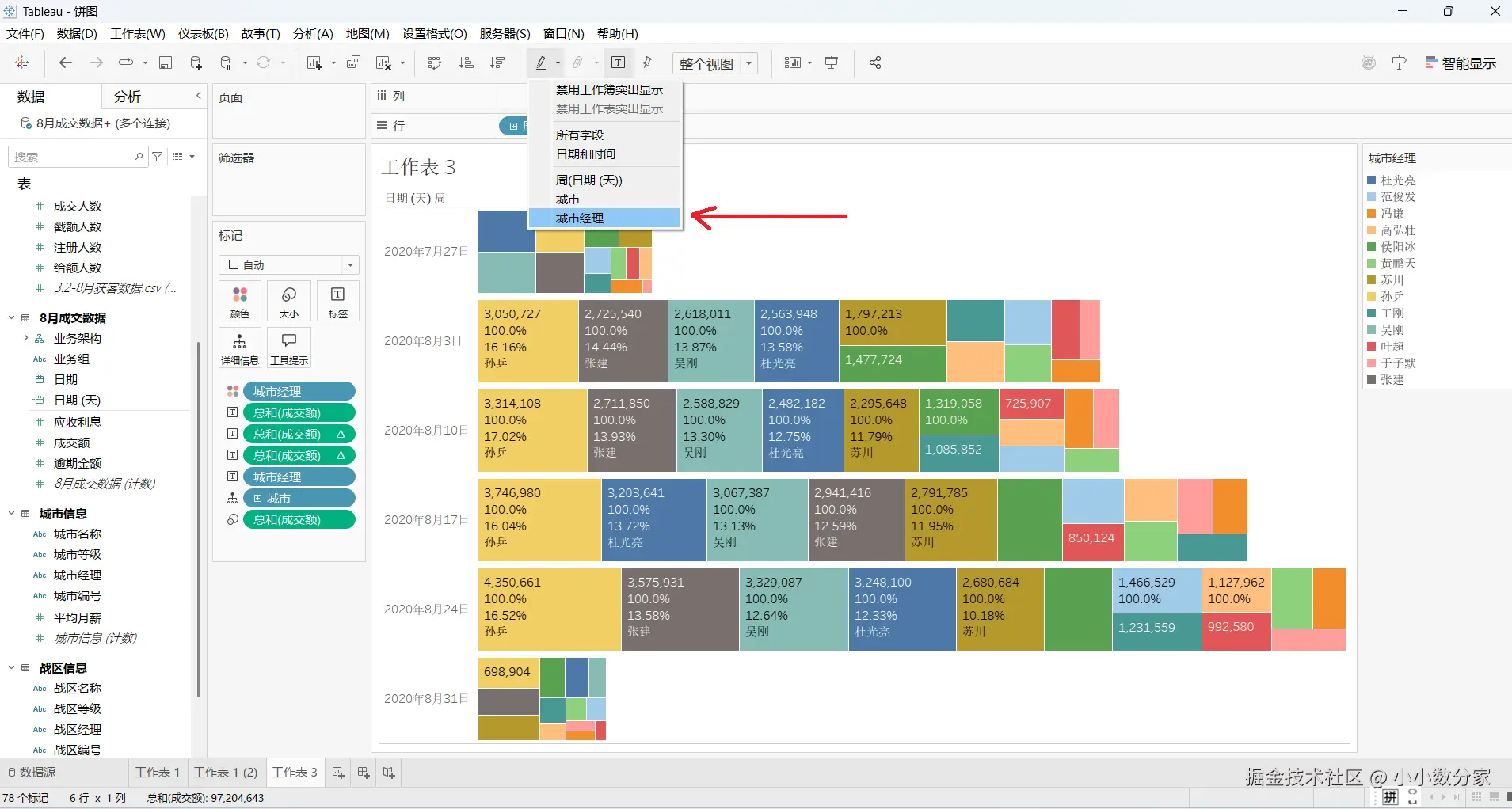This screenshot has width=1512, height=809.
Task: Open the 数据(D) menu
Action: coord(77,33)
